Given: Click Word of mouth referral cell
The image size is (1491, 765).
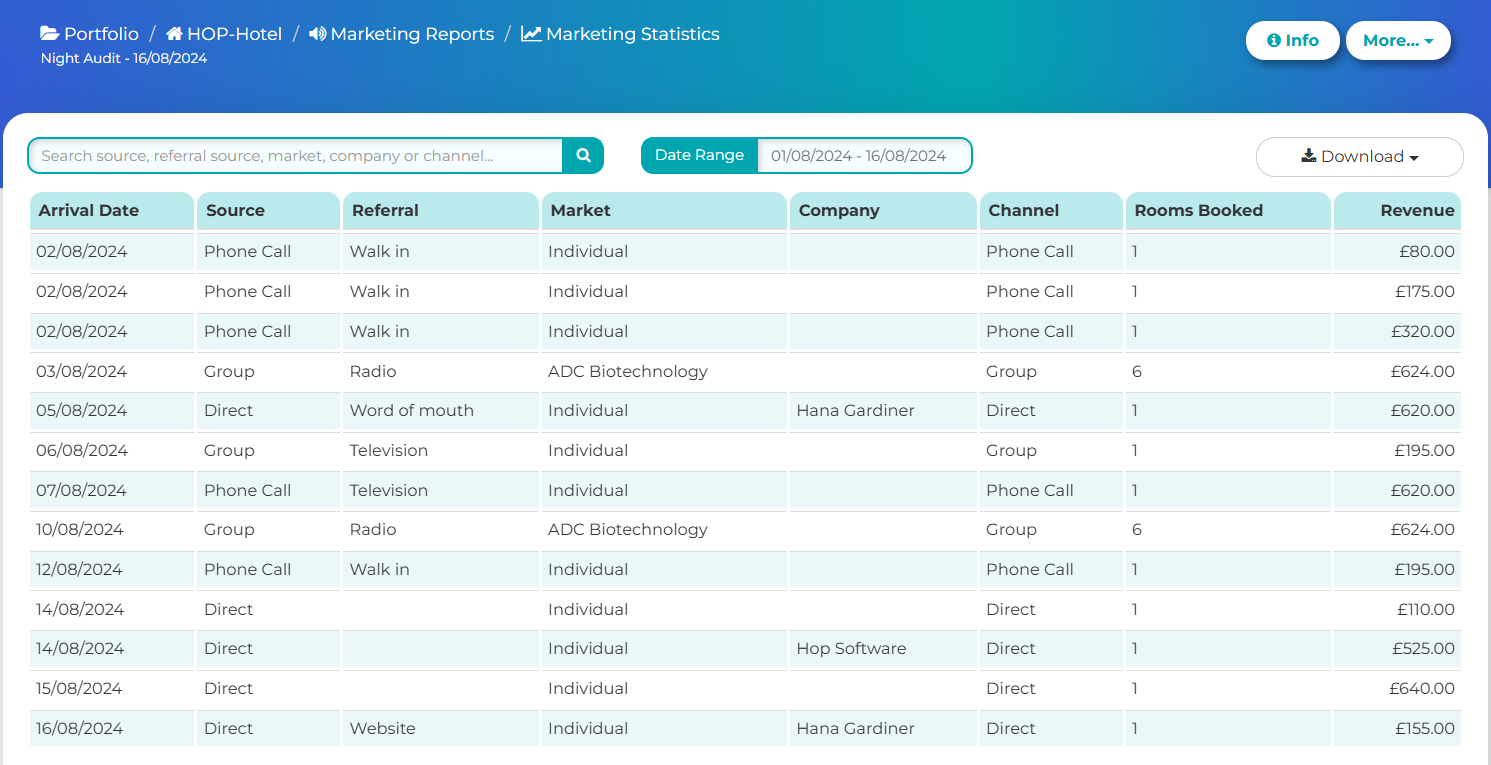Looking at the screenshot, I should tap(441, 410).
